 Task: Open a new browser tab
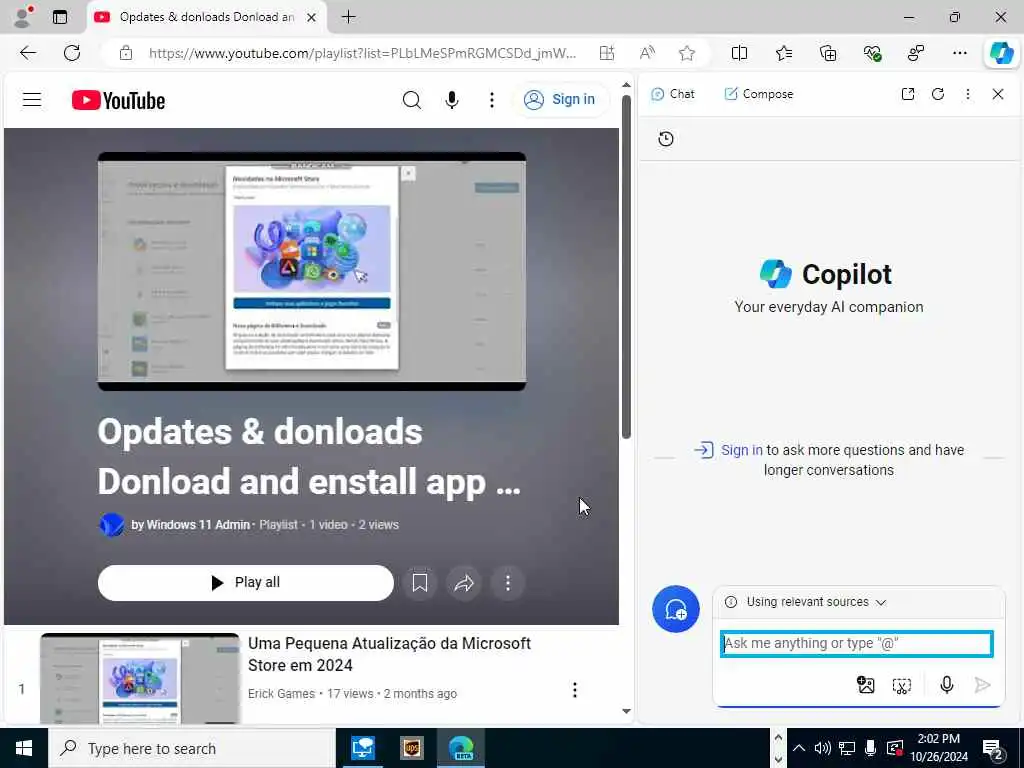pos(349,17)
